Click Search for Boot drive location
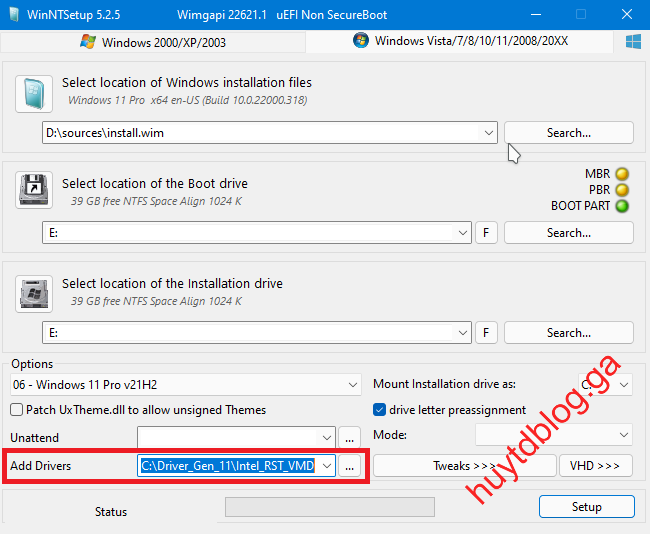Viewport: 650px width, 534px height. click(568, 233)
